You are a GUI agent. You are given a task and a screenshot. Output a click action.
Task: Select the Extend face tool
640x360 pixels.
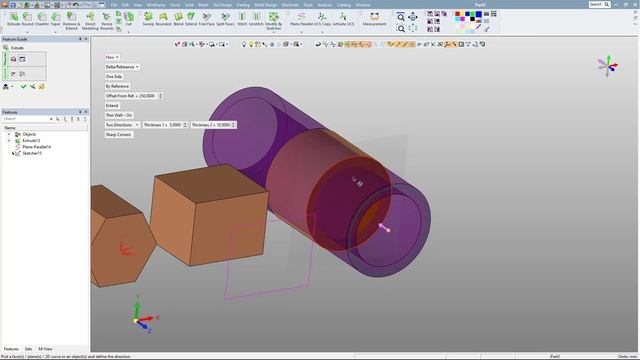click(191, 19)
